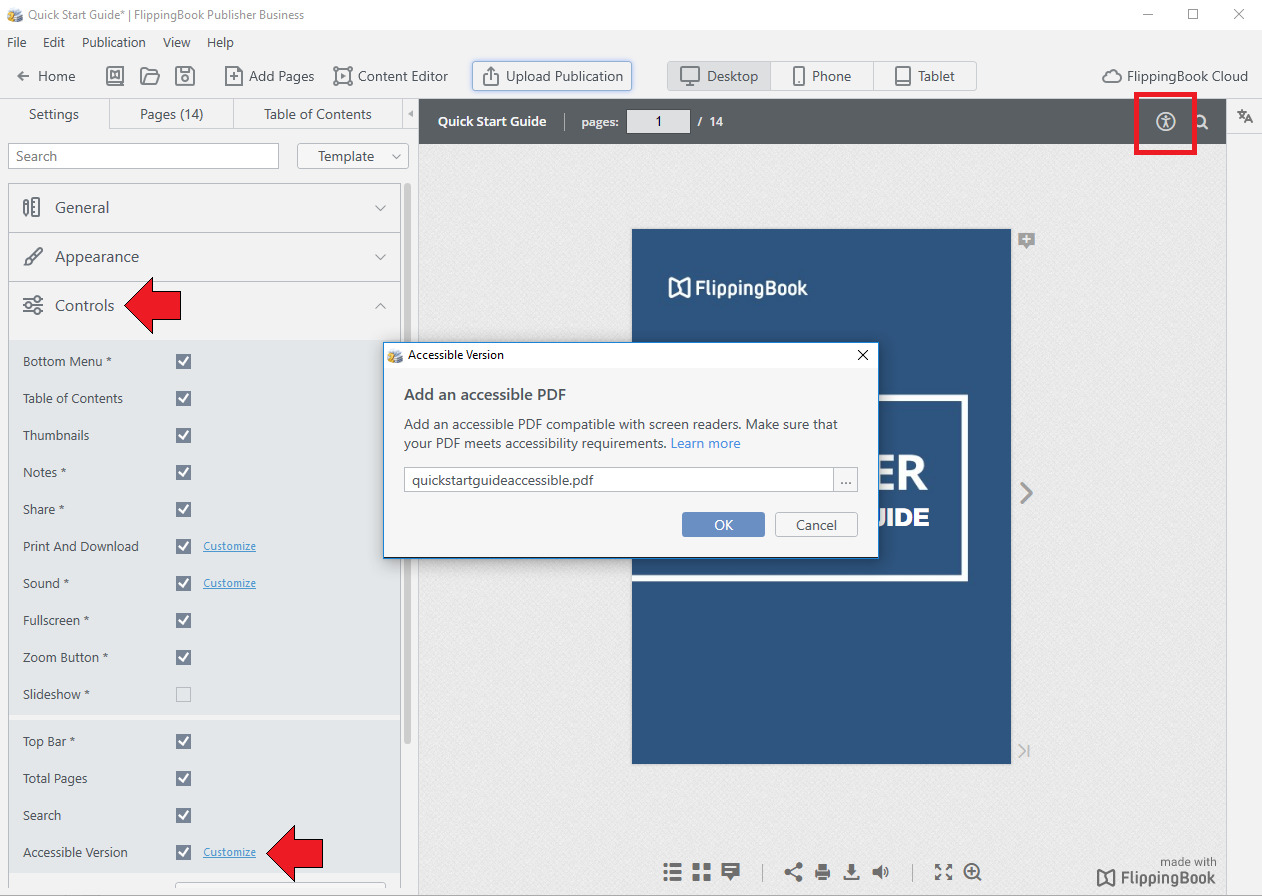The height and width of the screenshot is (896, 1262).
Task: Toggle the Notes checkbox
Action: tap(183, 472)
